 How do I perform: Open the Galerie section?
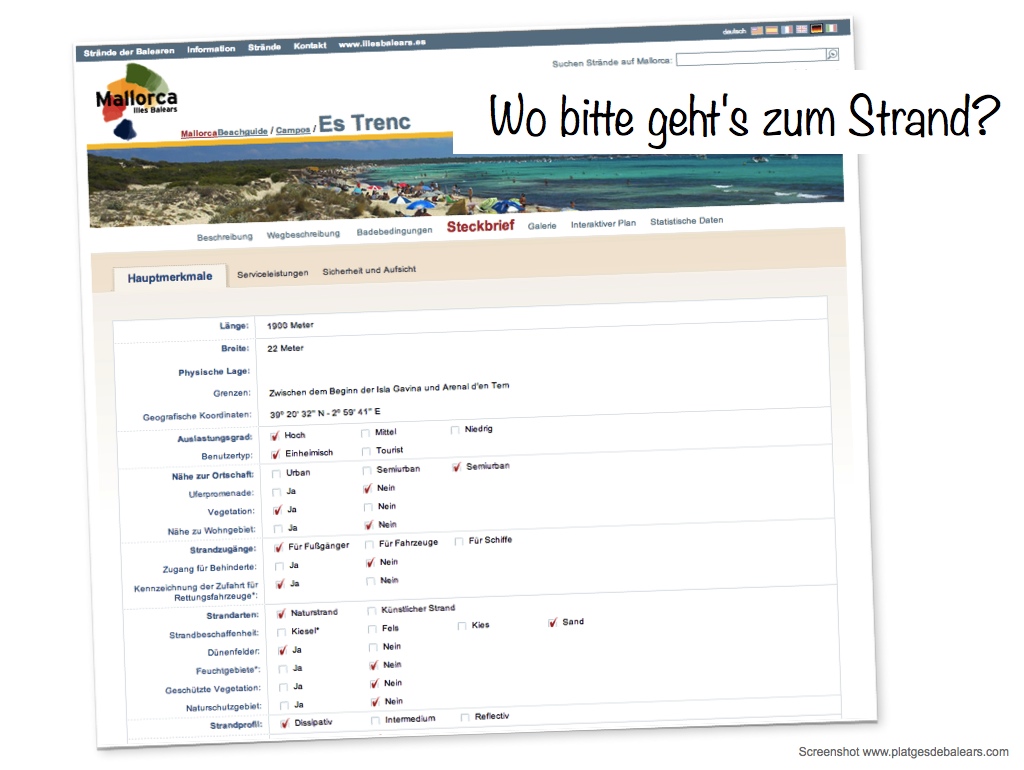pyautogui.click(x=542, y=226)
